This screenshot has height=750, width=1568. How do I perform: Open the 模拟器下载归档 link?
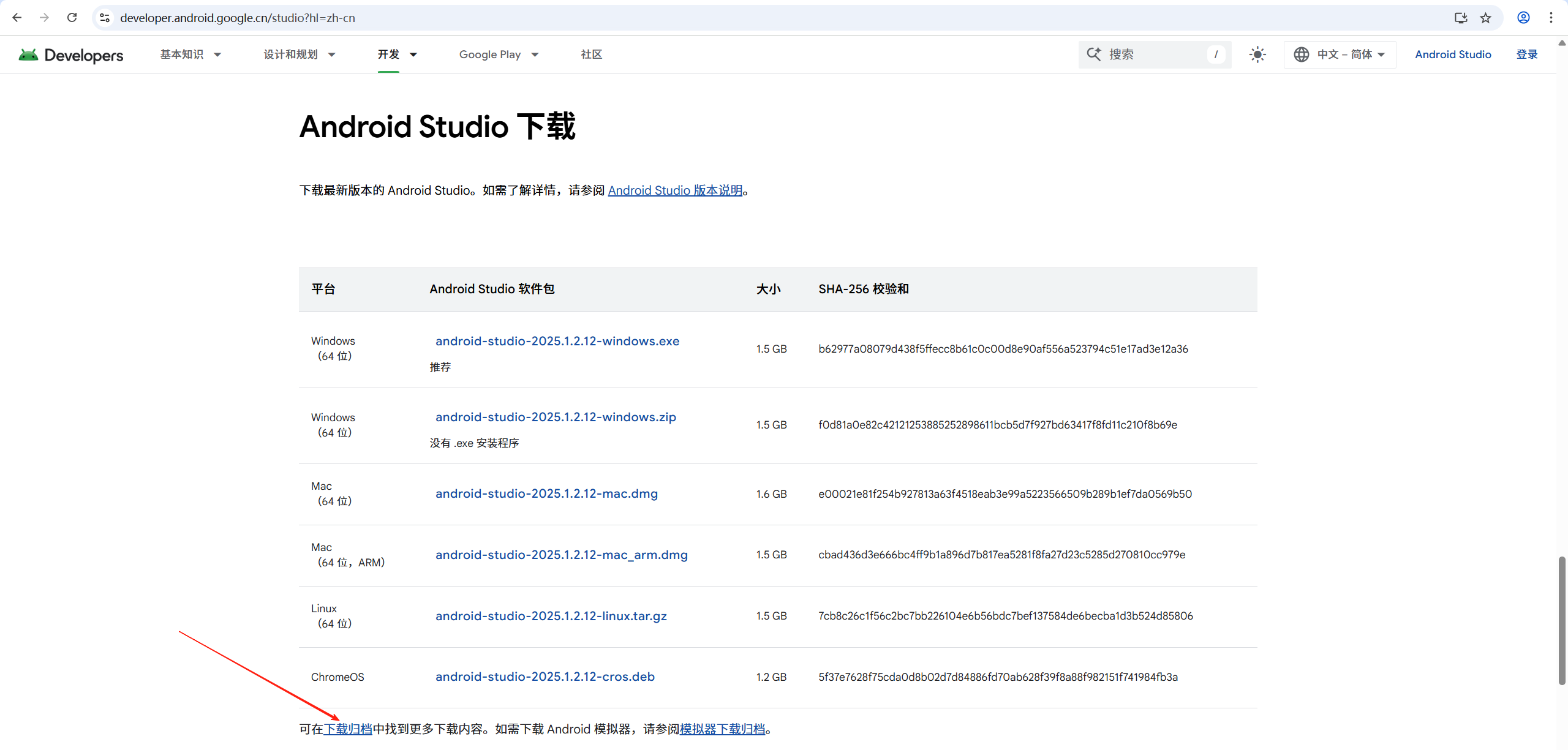tap(723, 729)
